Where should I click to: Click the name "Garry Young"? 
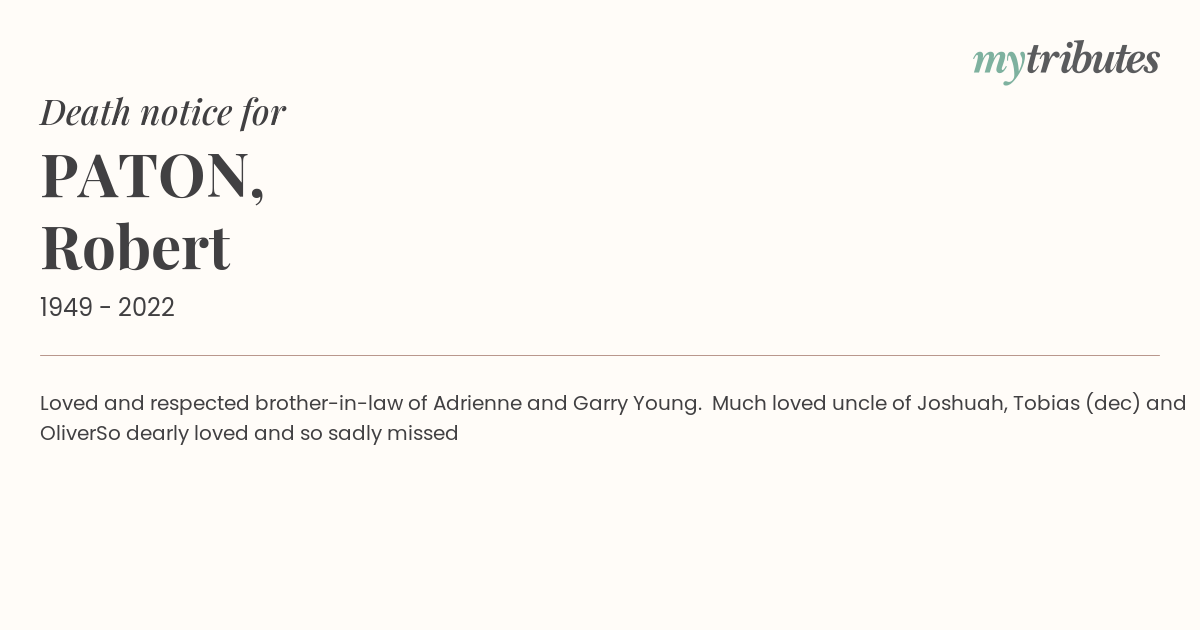coord(636,404)
